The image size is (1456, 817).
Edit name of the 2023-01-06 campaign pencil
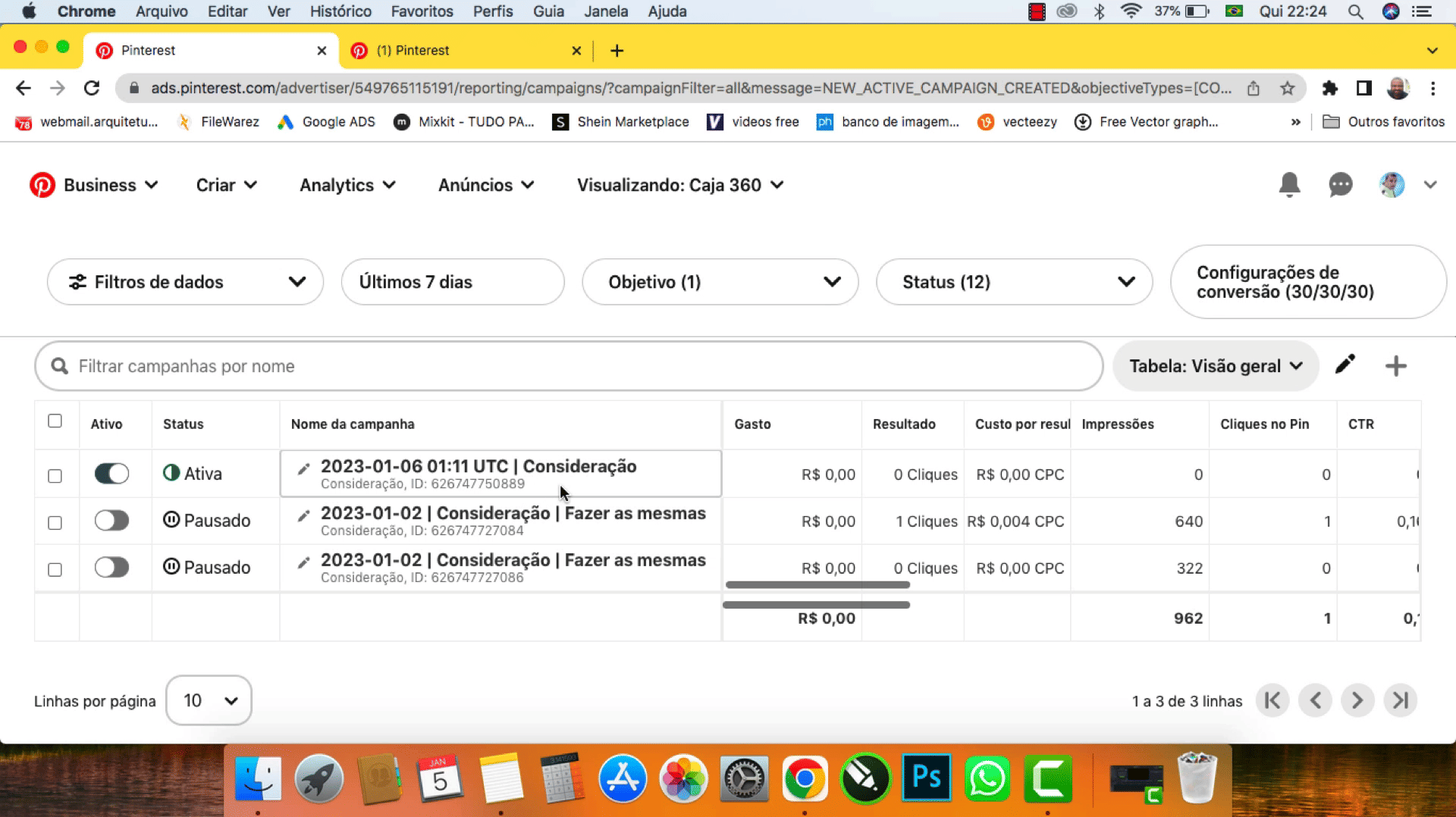point(303,469)
